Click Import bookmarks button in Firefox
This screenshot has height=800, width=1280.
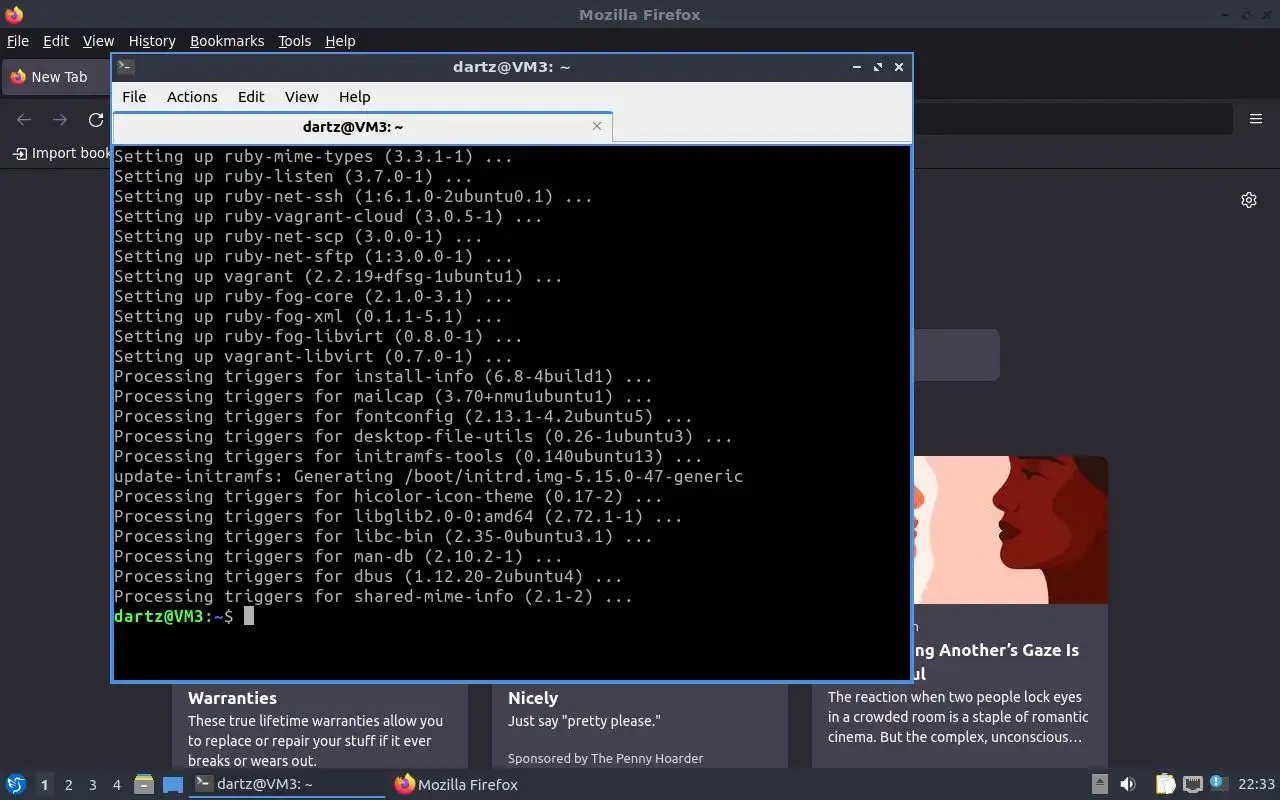[x=62, y=153]
